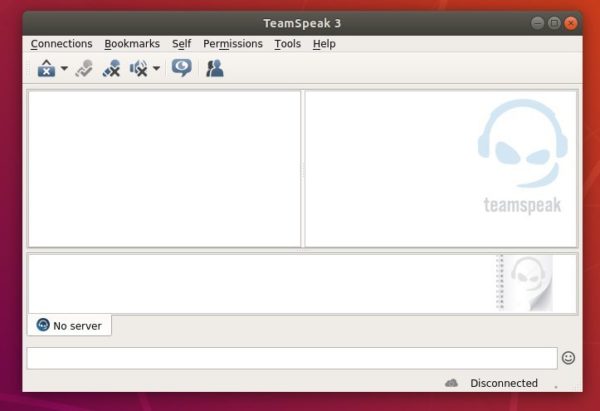The height and width of the screenshot is (411, 600).
Task: Toggle the mute speakers icon
Action: [139, 68]
